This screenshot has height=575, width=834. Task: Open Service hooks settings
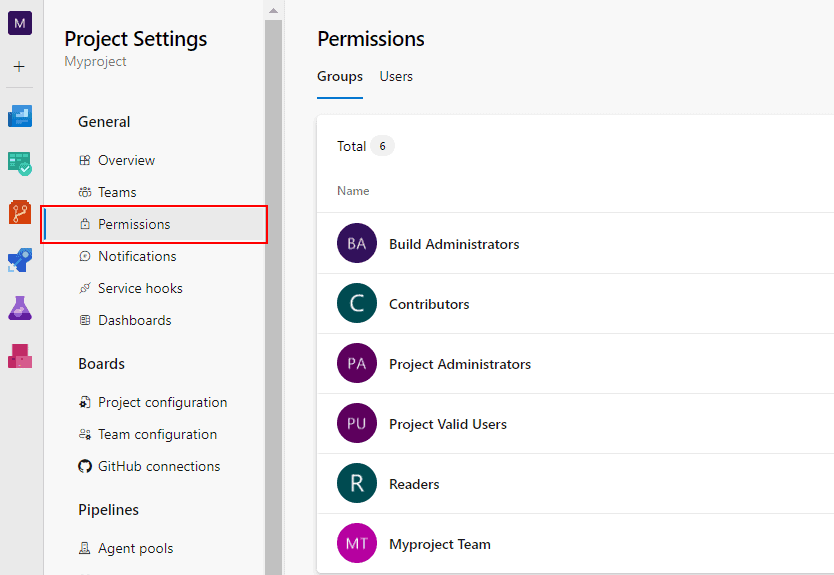coord(140,288)
